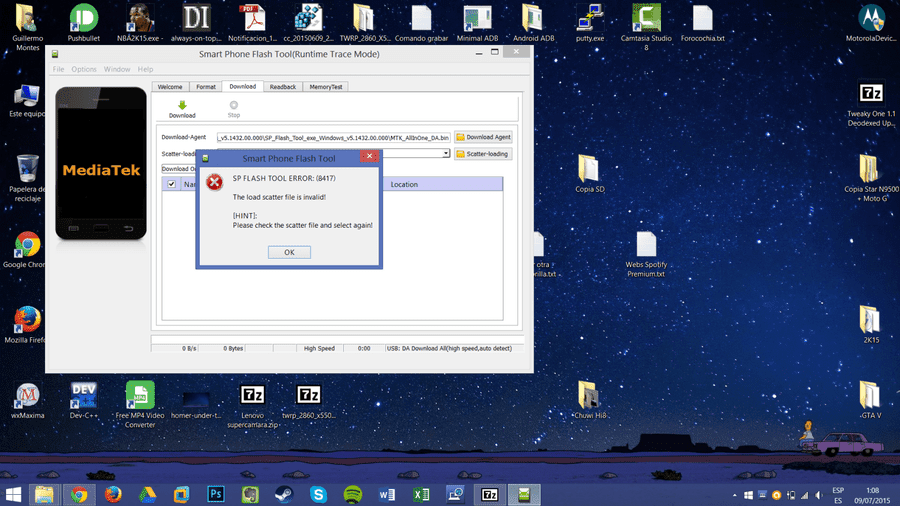Launch Spotify from the taskbar
This screenshot has width=900, height=506.
pos(352,495)
